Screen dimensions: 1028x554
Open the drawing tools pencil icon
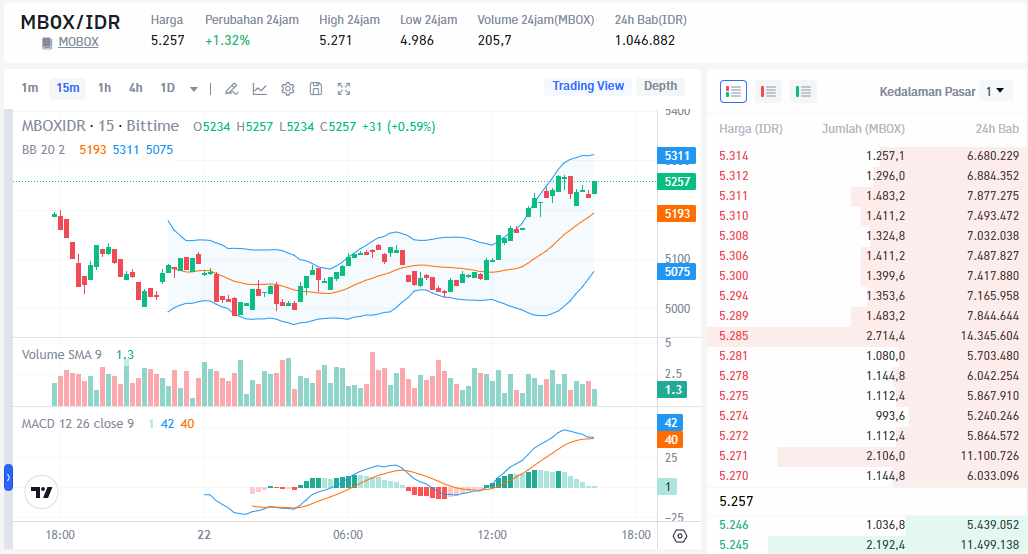click(231, 89)
